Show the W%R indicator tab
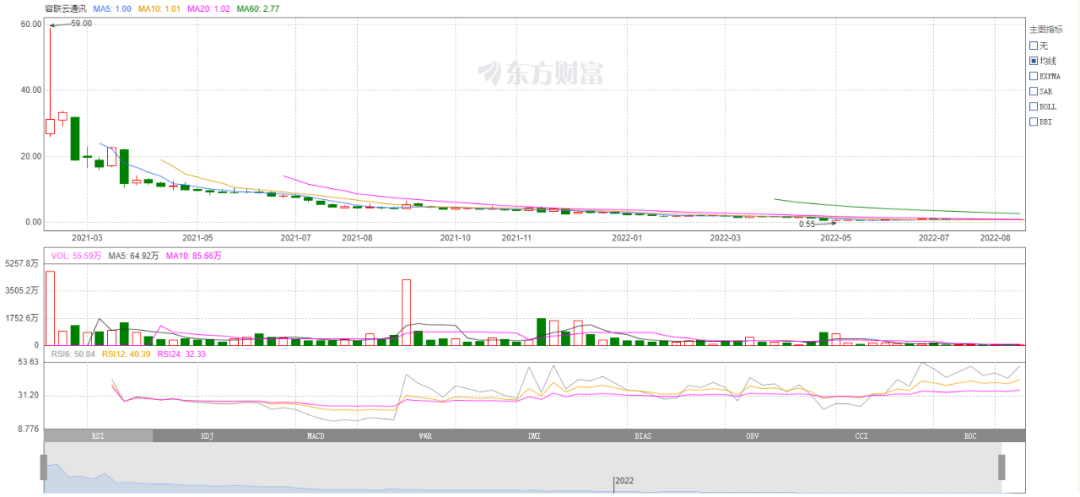 [425, 436]
